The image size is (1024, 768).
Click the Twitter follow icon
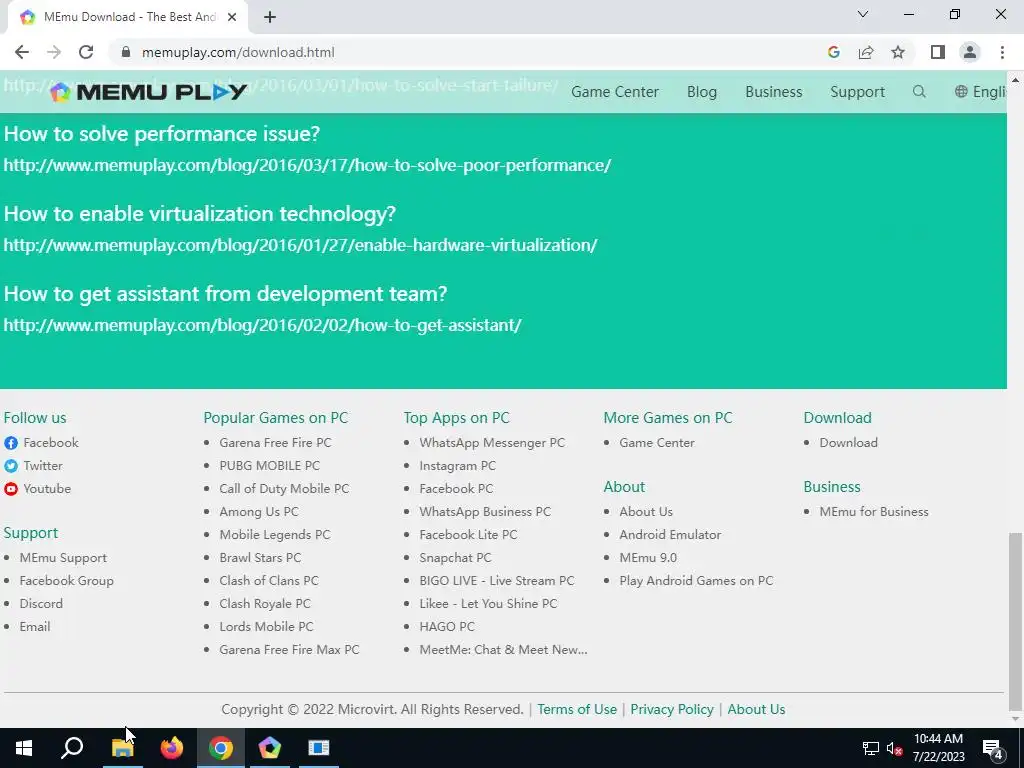[x=11, y=466]
